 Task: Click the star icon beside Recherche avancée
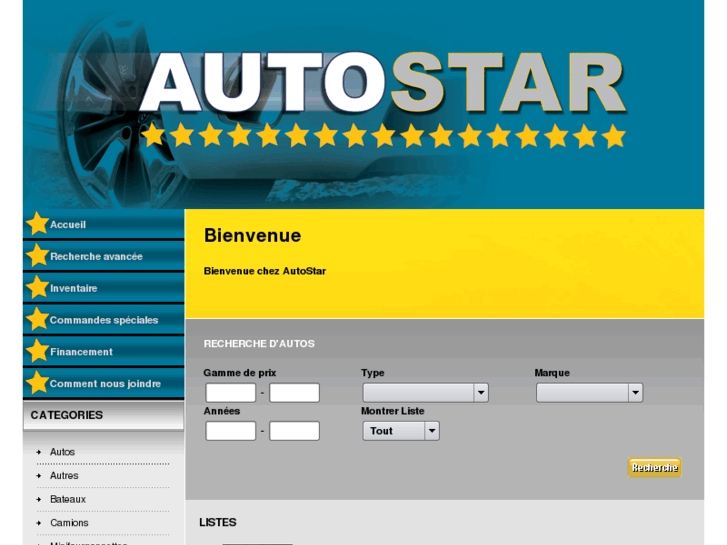coord(38,256)
